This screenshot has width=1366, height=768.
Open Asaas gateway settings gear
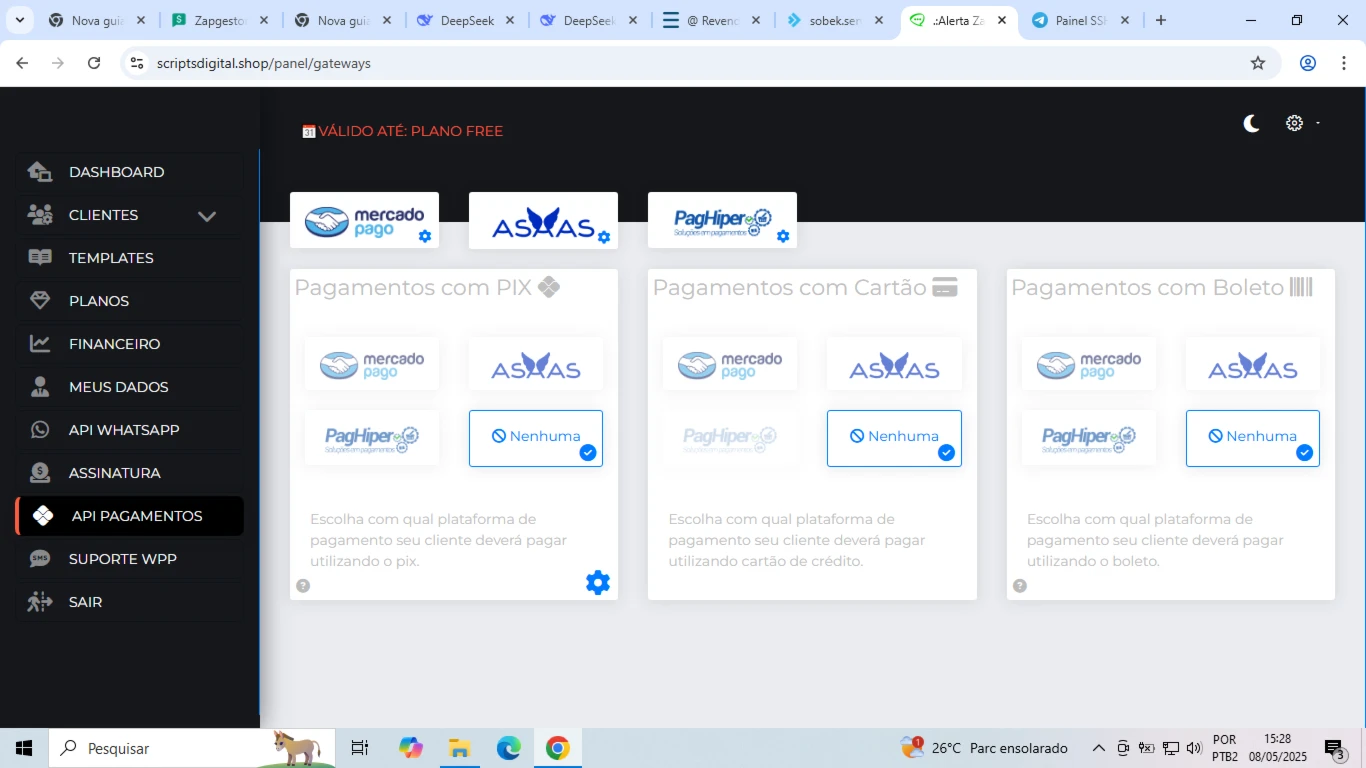coord(604,237)
